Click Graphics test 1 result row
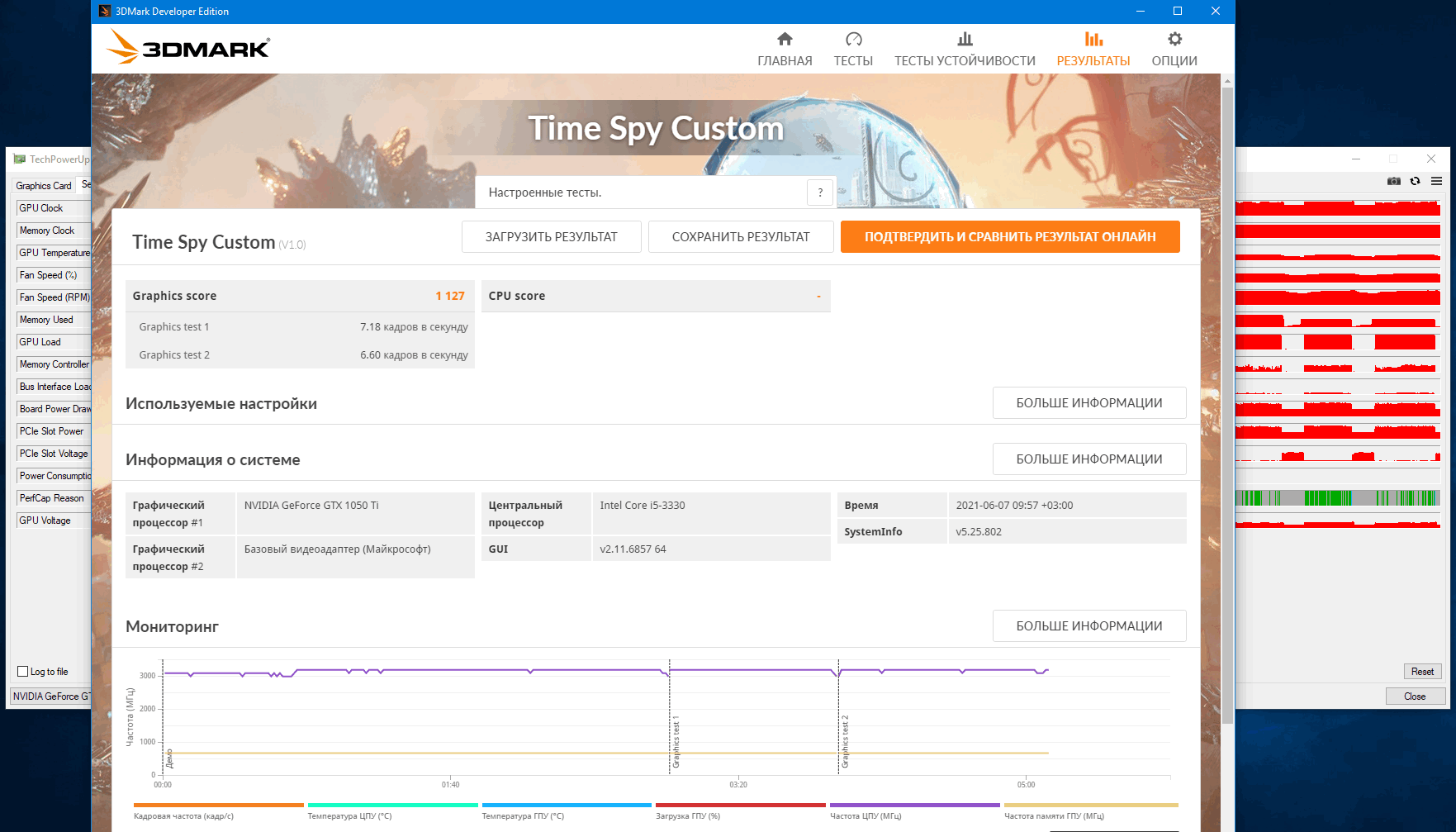Viewport: 1456px width, 832px height. [x=300, y=327]
